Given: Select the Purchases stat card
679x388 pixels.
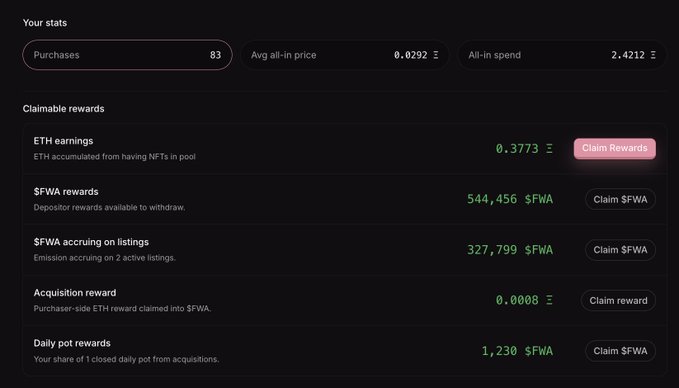Looking at the screenshot, I should pos(127,55).
